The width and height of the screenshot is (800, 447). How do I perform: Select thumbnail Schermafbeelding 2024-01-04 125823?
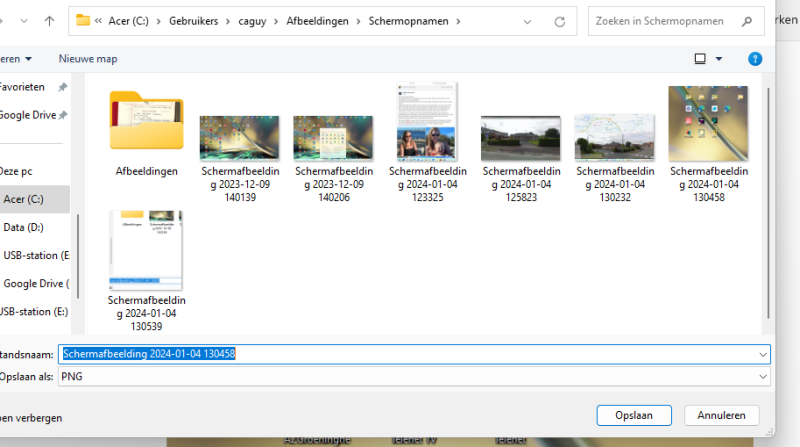pyautogui.click(x=520, y=138)
